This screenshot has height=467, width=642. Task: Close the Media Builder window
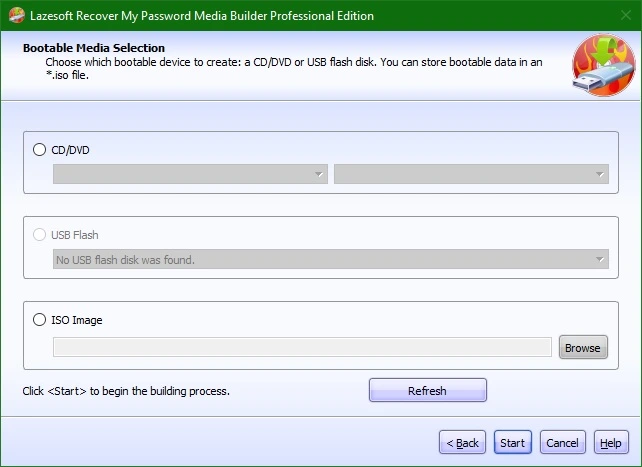[x=626, y=16]
